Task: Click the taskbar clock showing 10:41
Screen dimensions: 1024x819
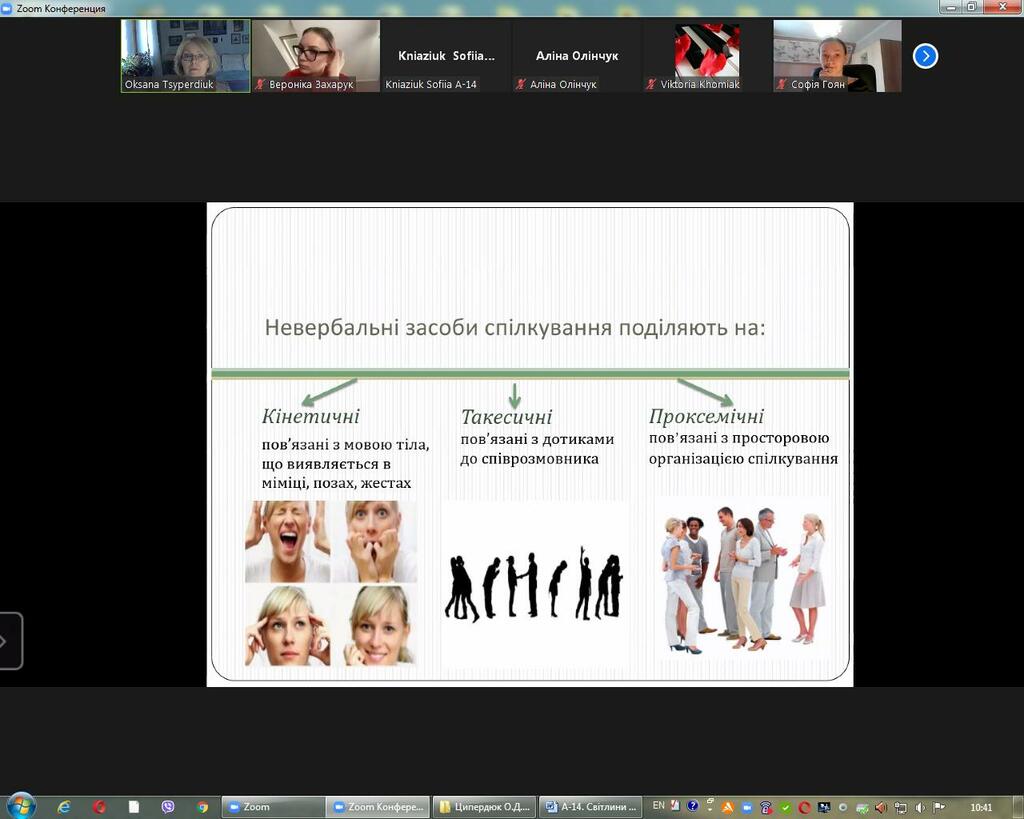Action: (x=981, y=807)
